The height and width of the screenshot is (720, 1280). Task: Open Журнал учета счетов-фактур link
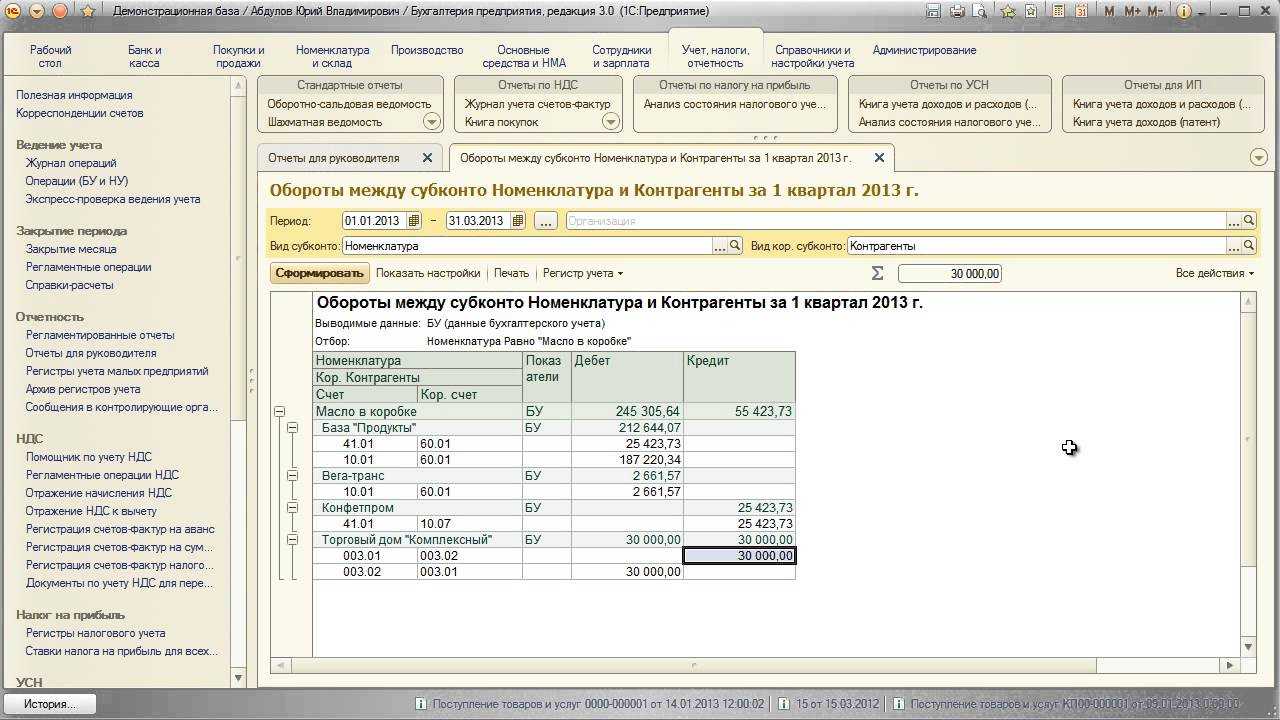click(x=537, y=104)
